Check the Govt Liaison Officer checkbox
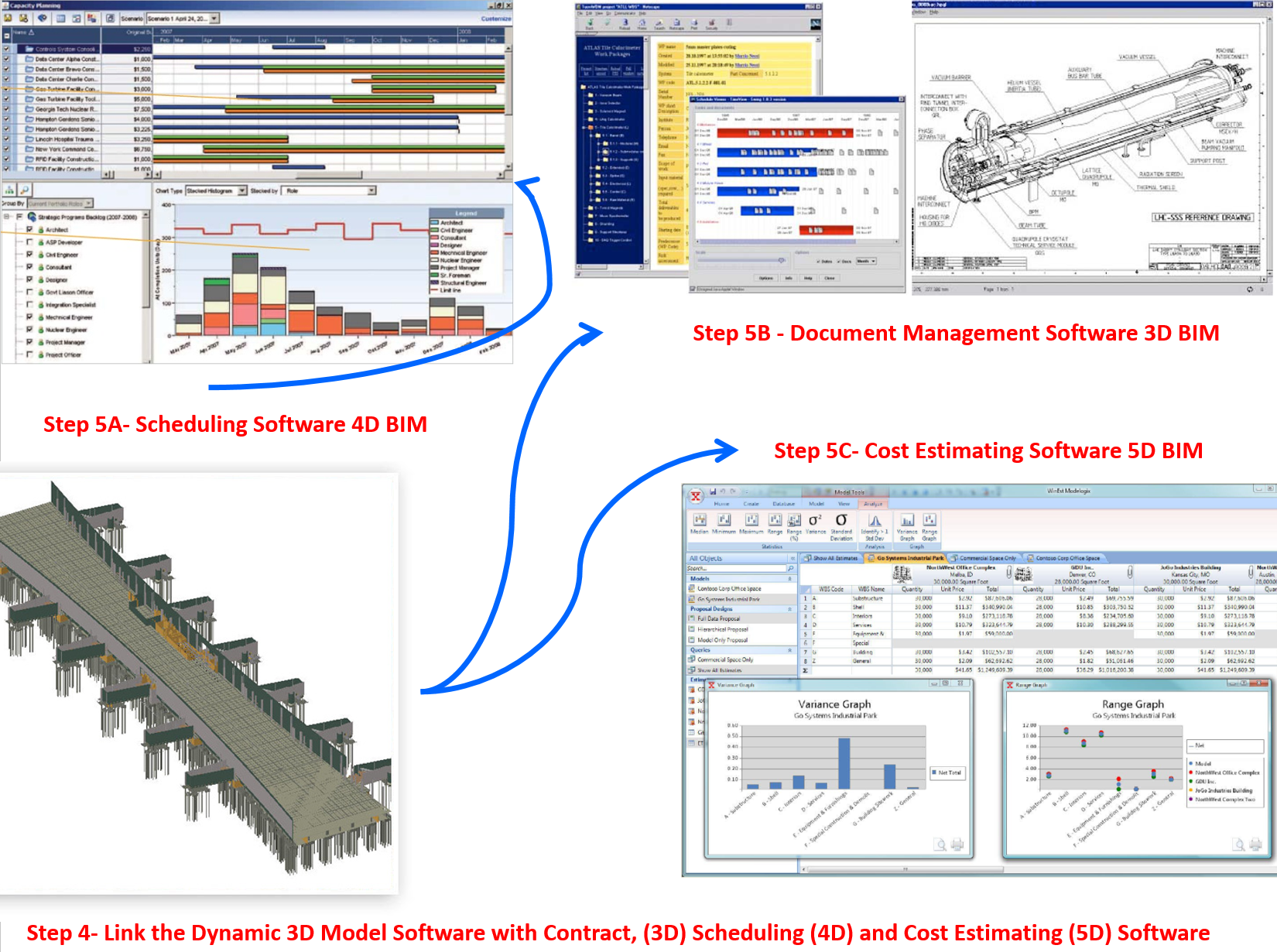1277x952 pixels. point(29,293)
